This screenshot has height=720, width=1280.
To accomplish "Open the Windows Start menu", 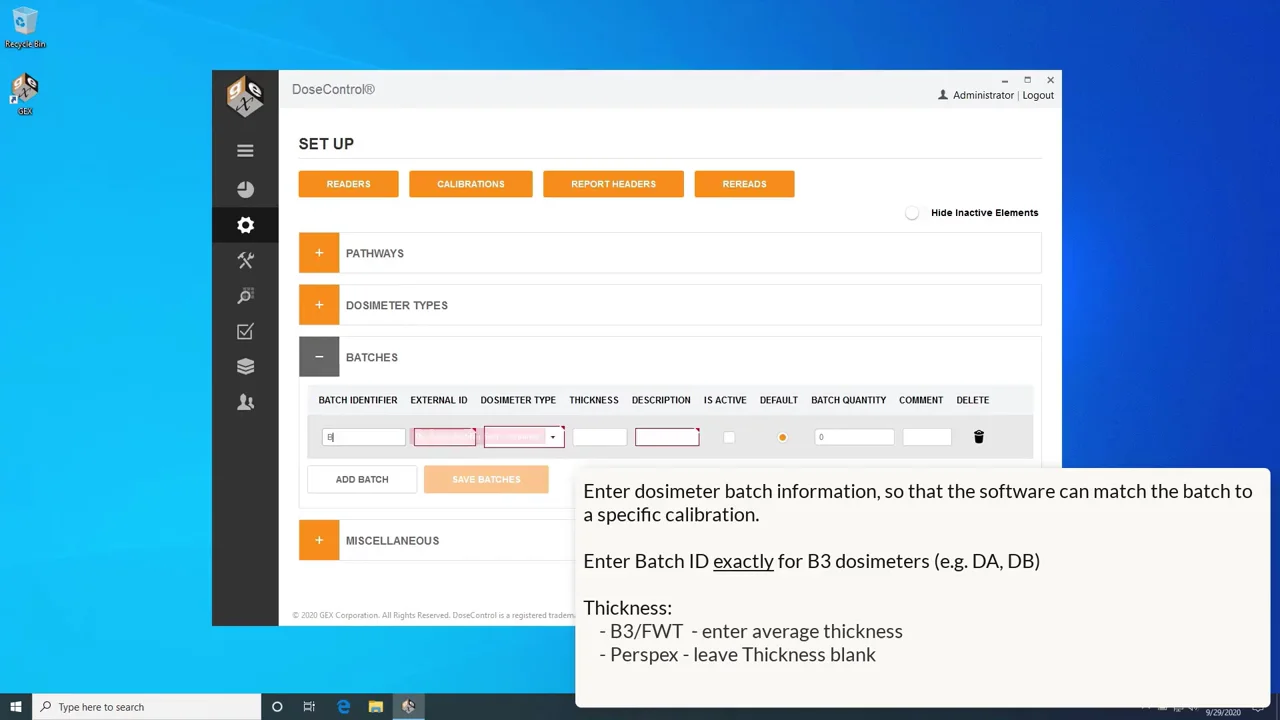I will coord(16,707).
